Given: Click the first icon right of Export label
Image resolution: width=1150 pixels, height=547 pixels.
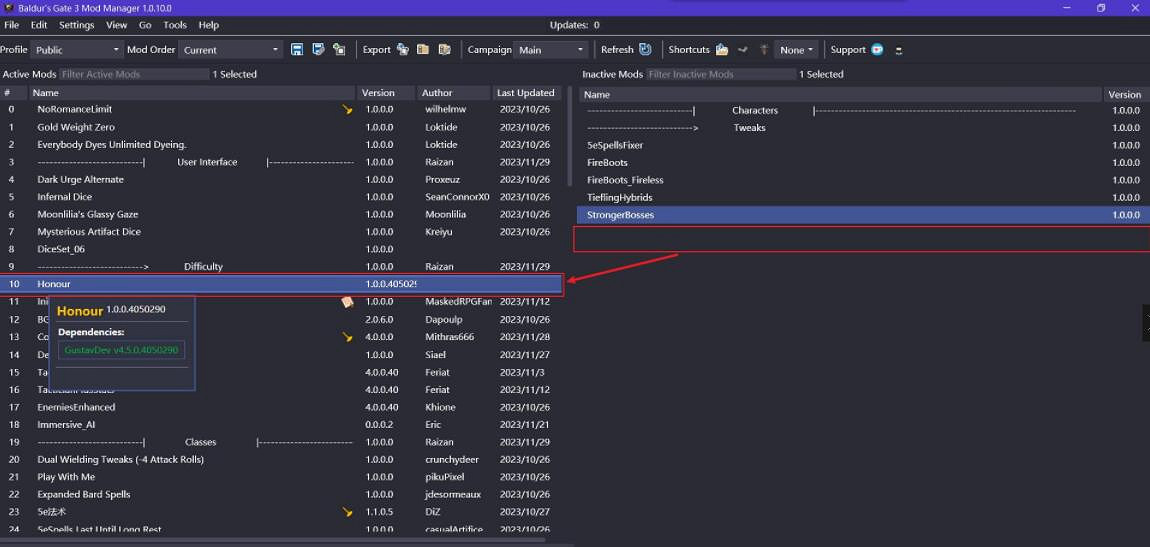Looking at the screenshot, I should click(x=402, y=50).
